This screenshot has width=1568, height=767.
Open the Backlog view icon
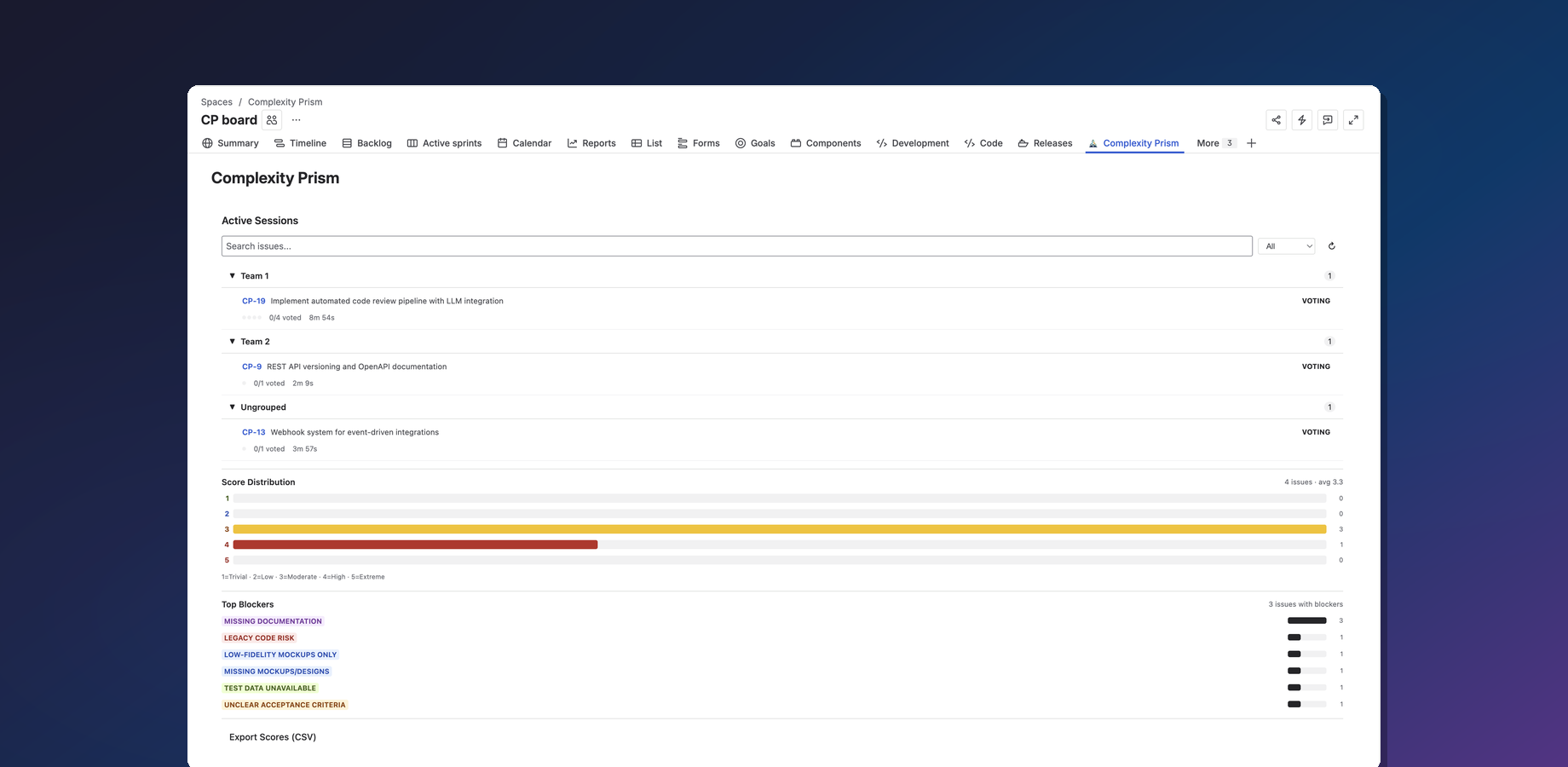[347, 142]
